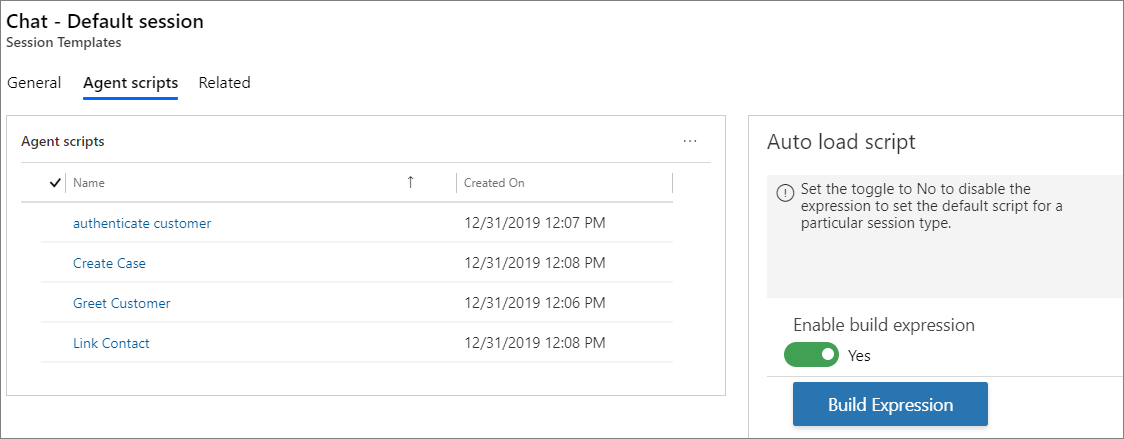The image size is (1124, 439).
Task: Open the authenticate customer script link
Action: 142,223
